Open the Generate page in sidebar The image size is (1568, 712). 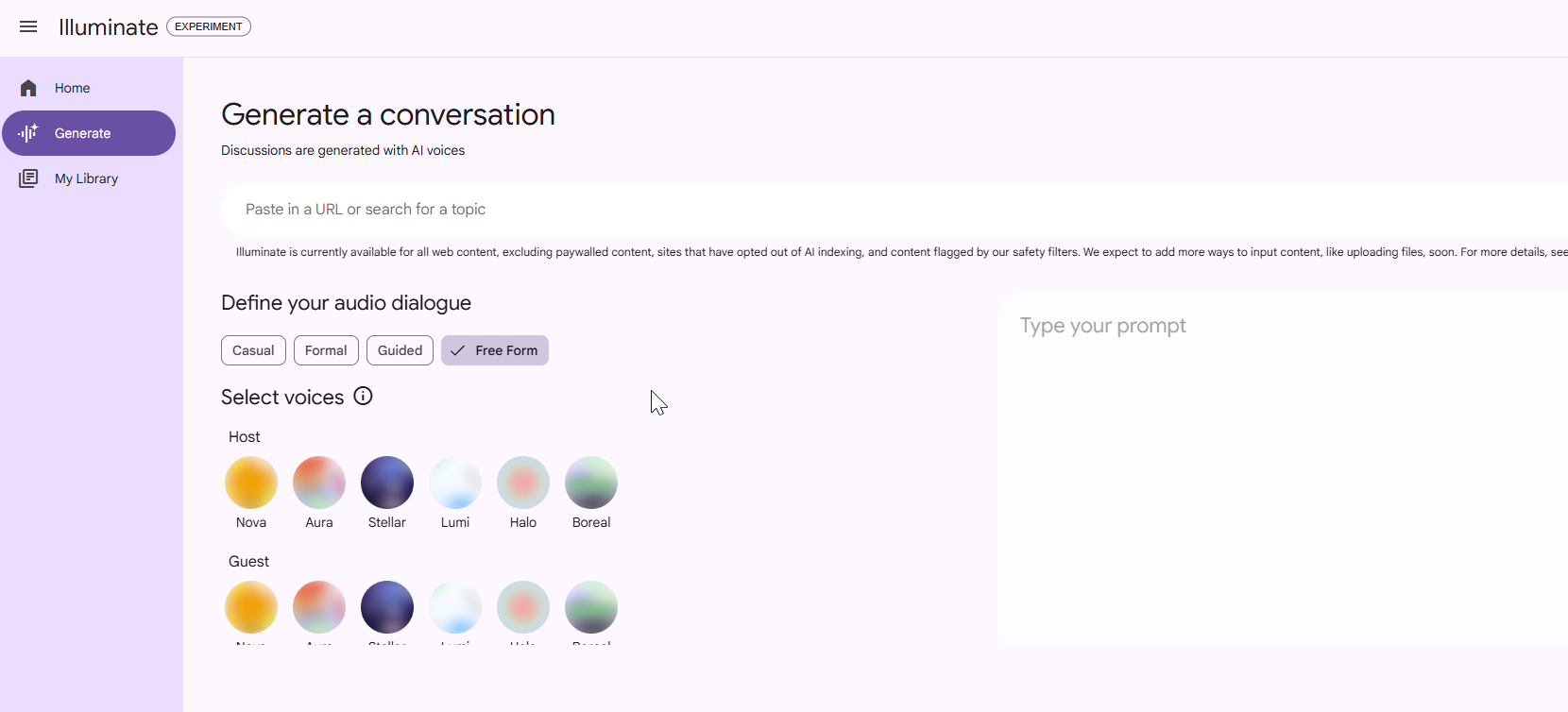[x=89, y=133]
